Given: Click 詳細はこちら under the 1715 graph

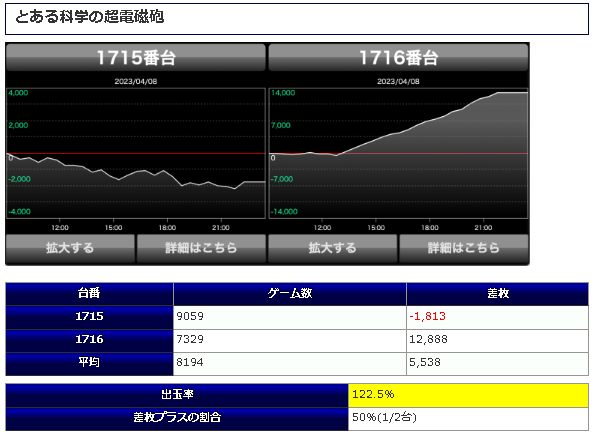Looking at the screenshot, I should pyautogui.click(x=201, y=248).
